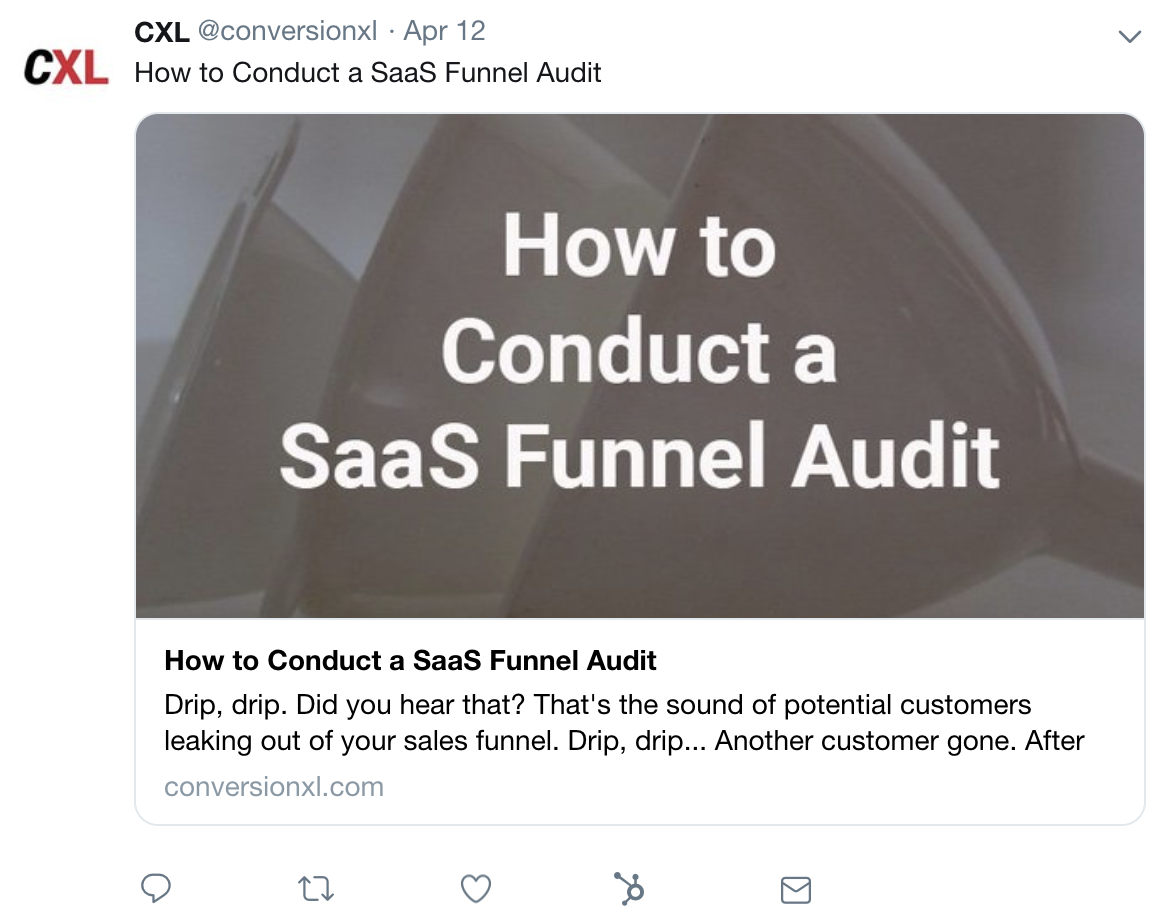Viewport: 1166px width, 918px height.
Task: Open the tweet's Apr 12 timestamp
Action: tap(445, 31)
